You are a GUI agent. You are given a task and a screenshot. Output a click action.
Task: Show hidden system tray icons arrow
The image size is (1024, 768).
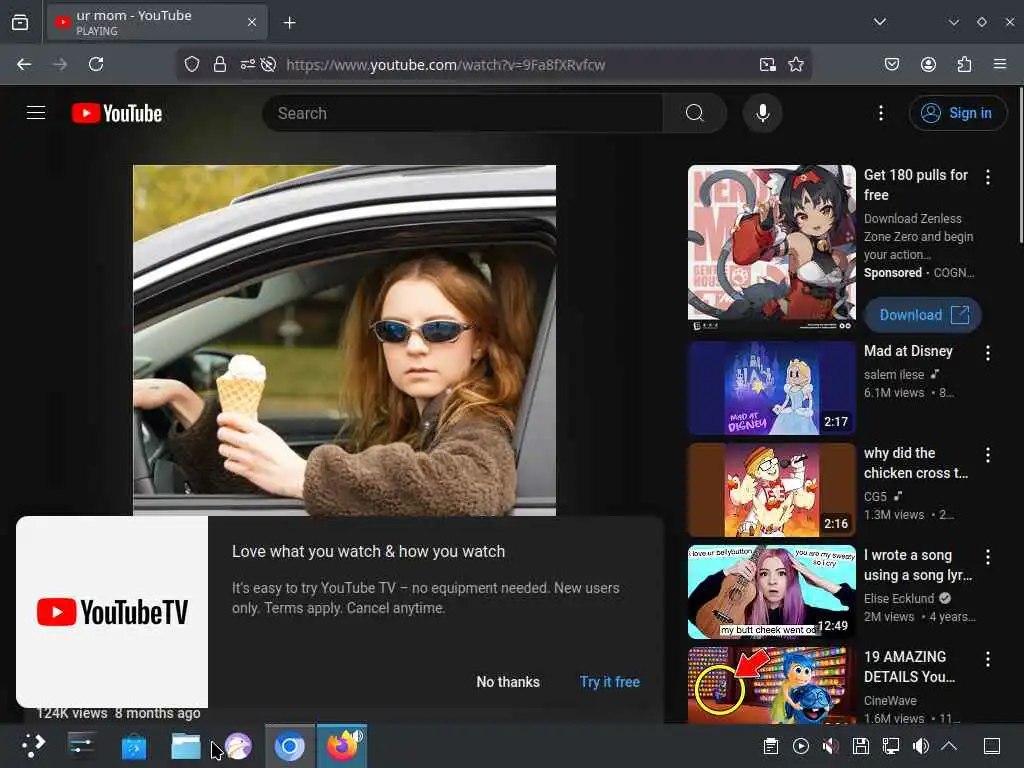(x=949, y=746)
